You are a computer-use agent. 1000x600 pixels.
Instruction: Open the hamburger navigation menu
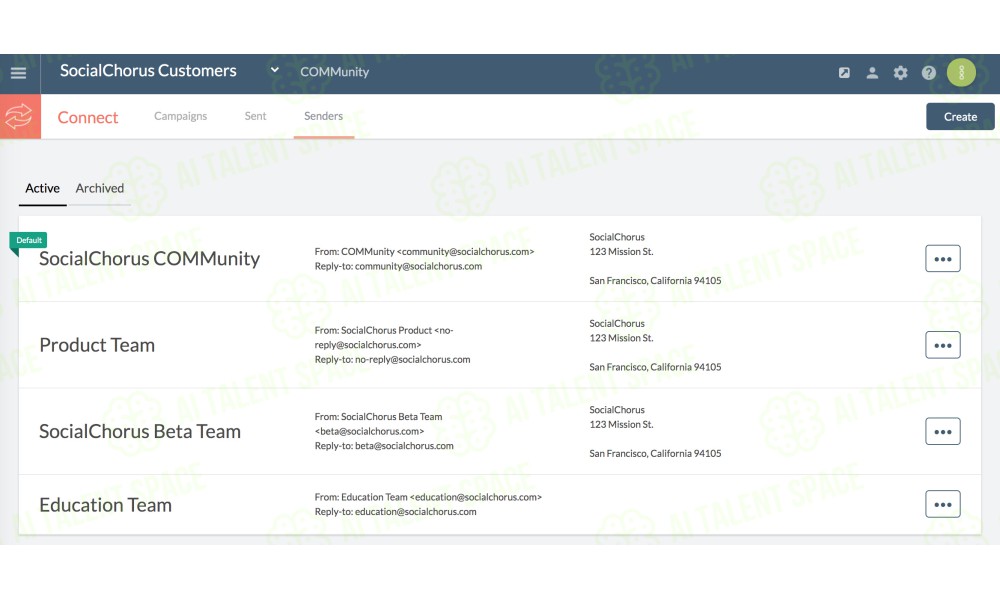point(18,73)
